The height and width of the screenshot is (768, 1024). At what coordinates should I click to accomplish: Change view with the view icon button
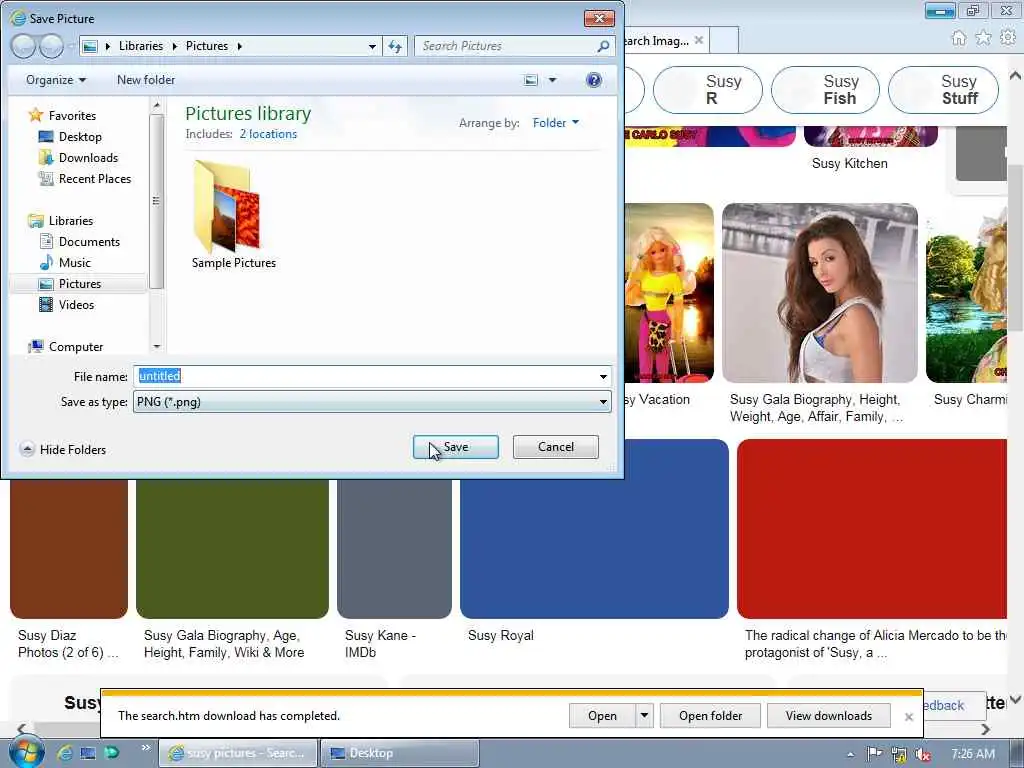[x=531, y=80]
